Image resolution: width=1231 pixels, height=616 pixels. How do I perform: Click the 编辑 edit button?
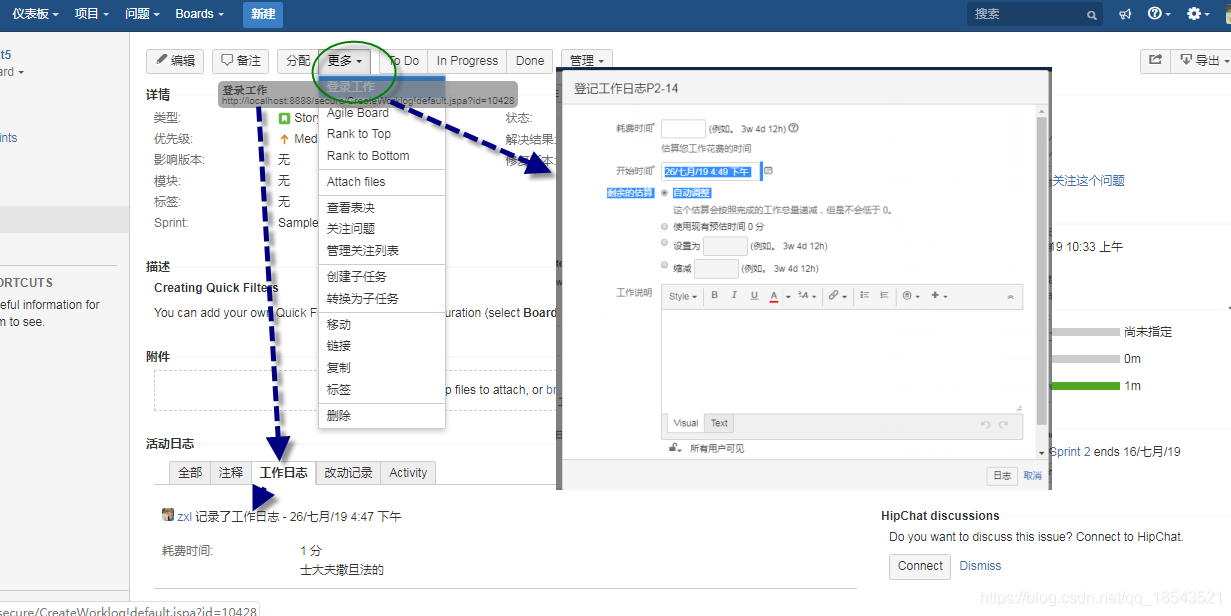point(175,61)
